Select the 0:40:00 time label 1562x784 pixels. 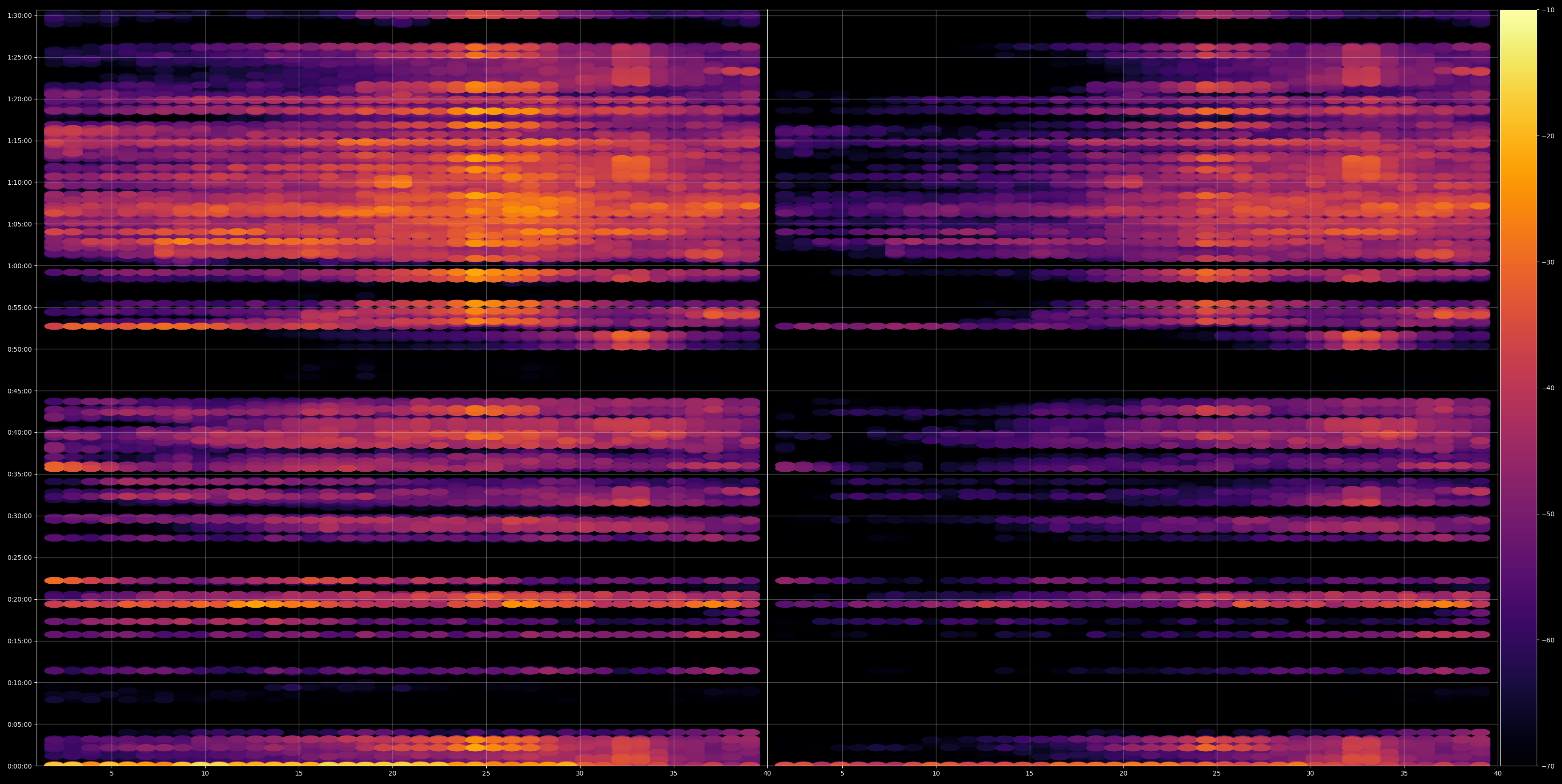click(x=19, y=433)
